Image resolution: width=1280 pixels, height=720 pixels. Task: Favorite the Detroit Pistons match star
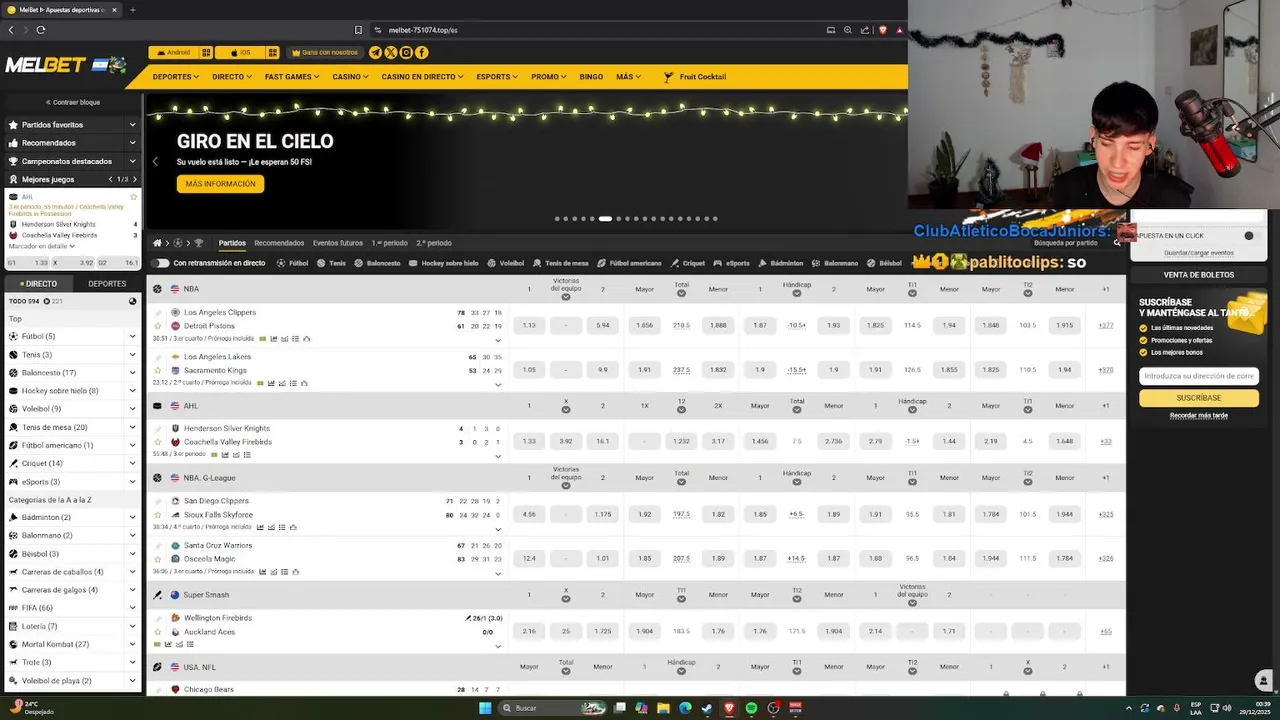click(157, 326)
